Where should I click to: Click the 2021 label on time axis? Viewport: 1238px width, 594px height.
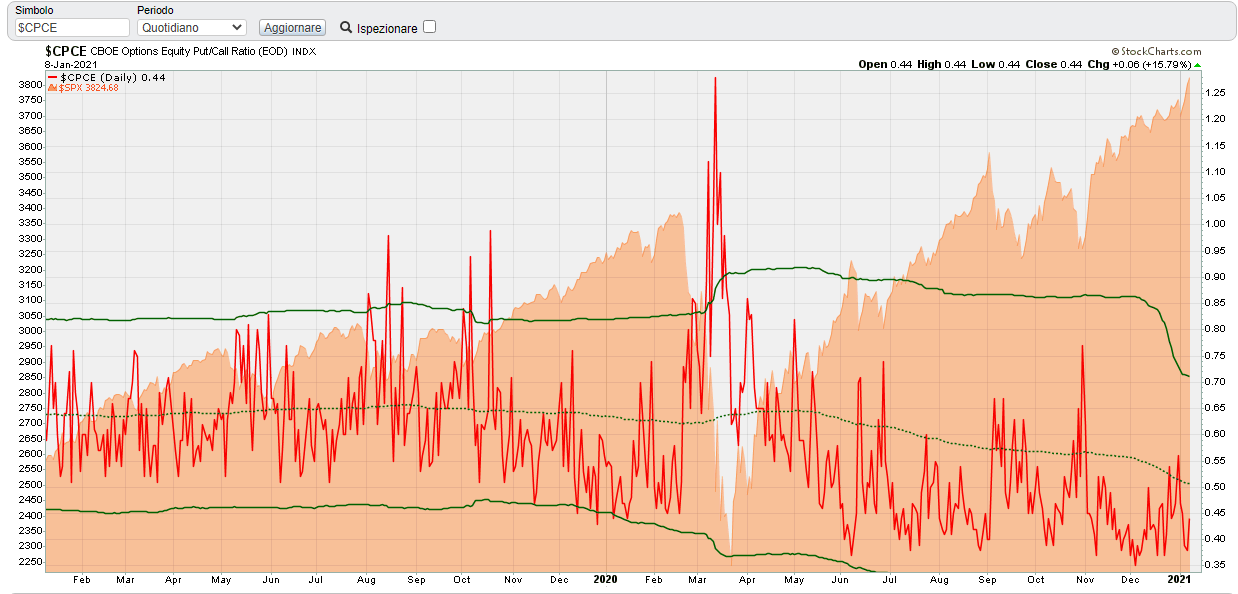point(1179,579)
